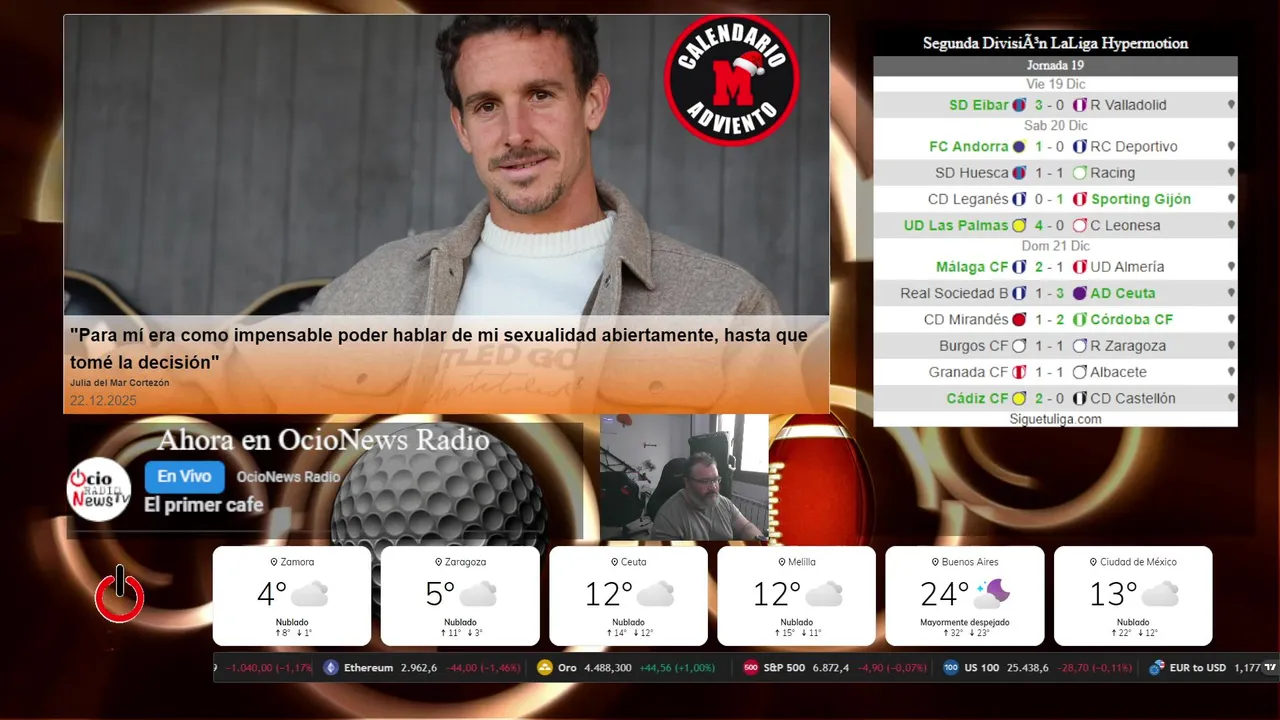
Task: Click the TradingView logo at ticker end
Action: (1270, 668)
